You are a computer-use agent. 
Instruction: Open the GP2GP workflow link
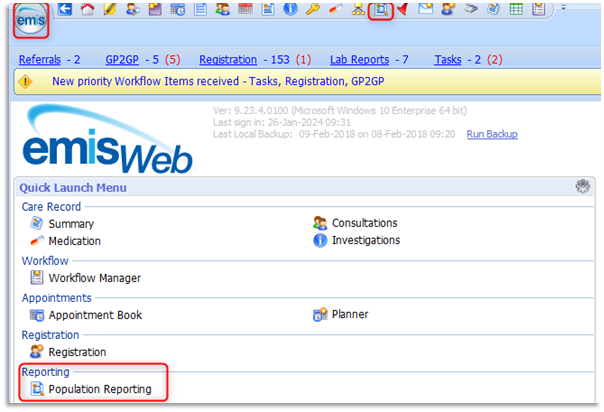pos(122,60)
